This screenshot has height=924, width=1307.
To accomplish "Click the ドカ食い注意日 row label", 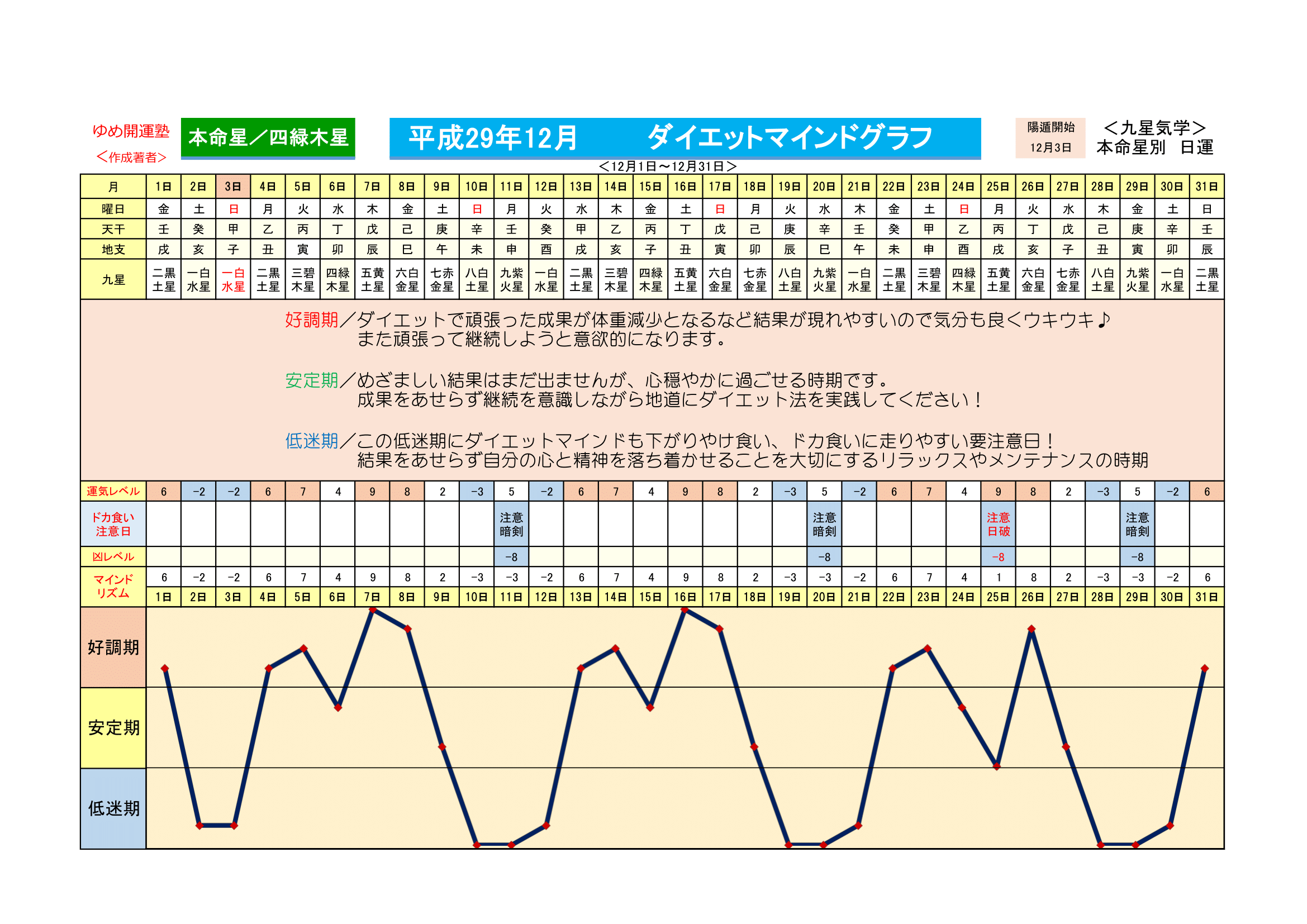I will pyautogui.click(x=113, y=524).
